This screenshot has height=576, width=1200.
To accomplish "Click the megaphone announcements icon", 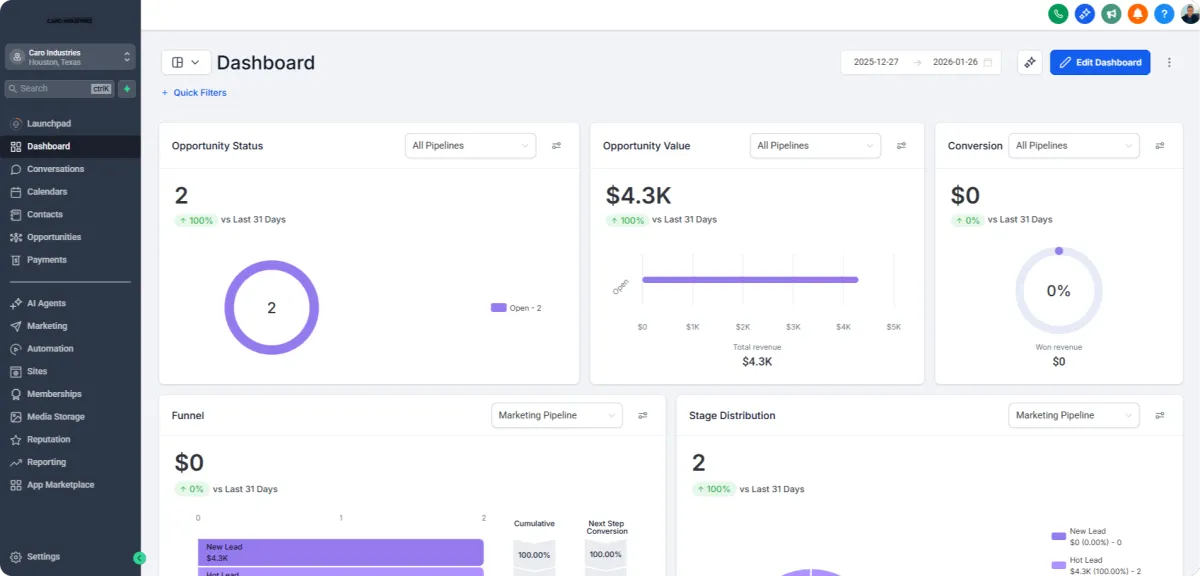I will (1111, 14).
